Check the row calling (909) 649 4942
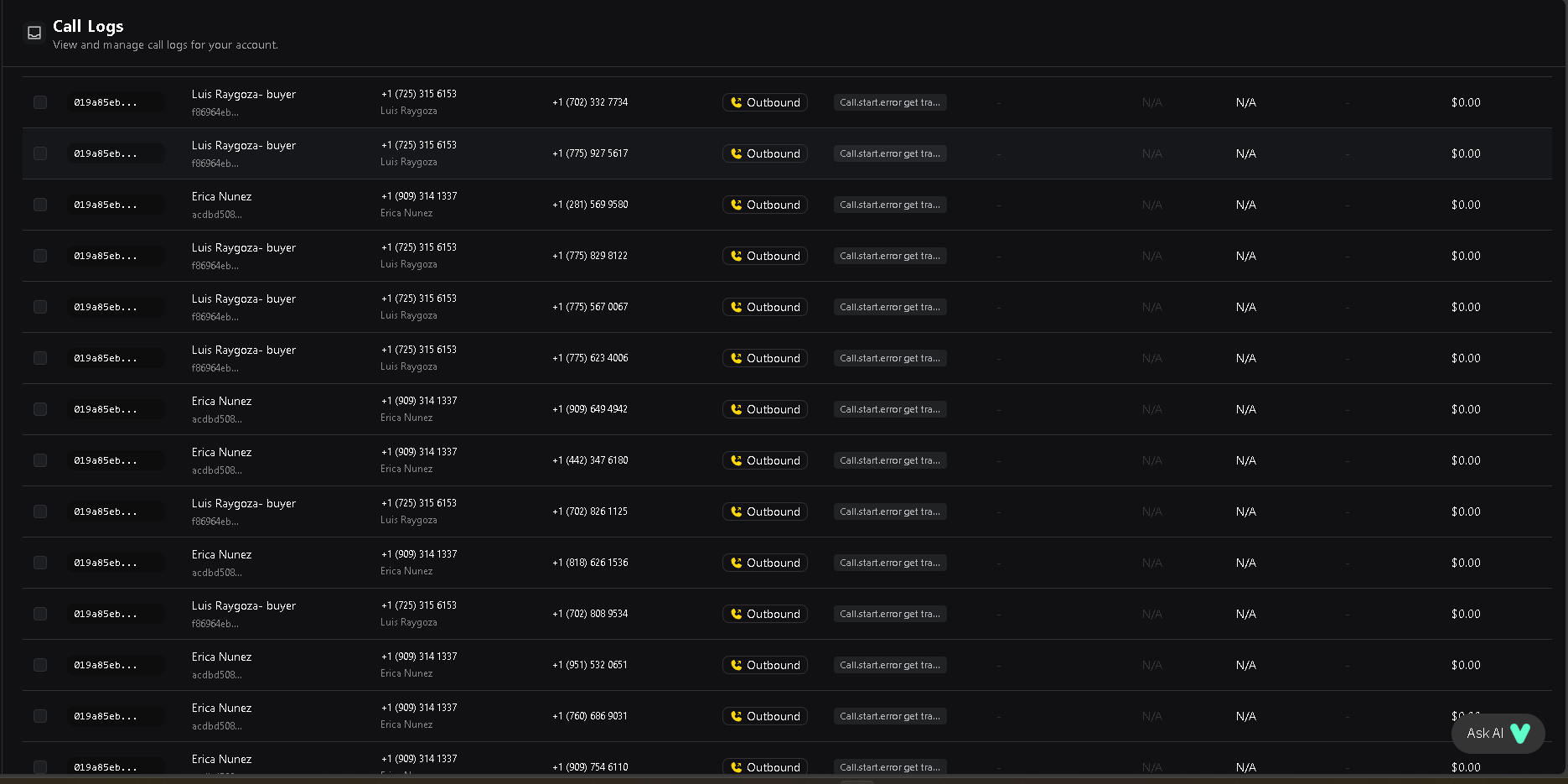 point(40,409)
